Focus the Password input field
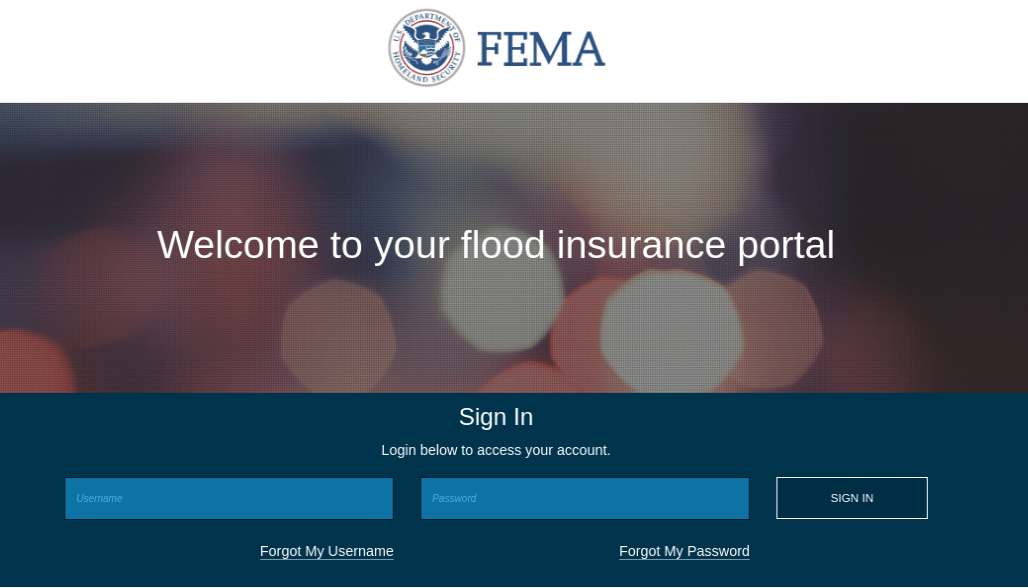This screenshot has width=1028, height=588. pyautogui.click(x=584, y=498)
